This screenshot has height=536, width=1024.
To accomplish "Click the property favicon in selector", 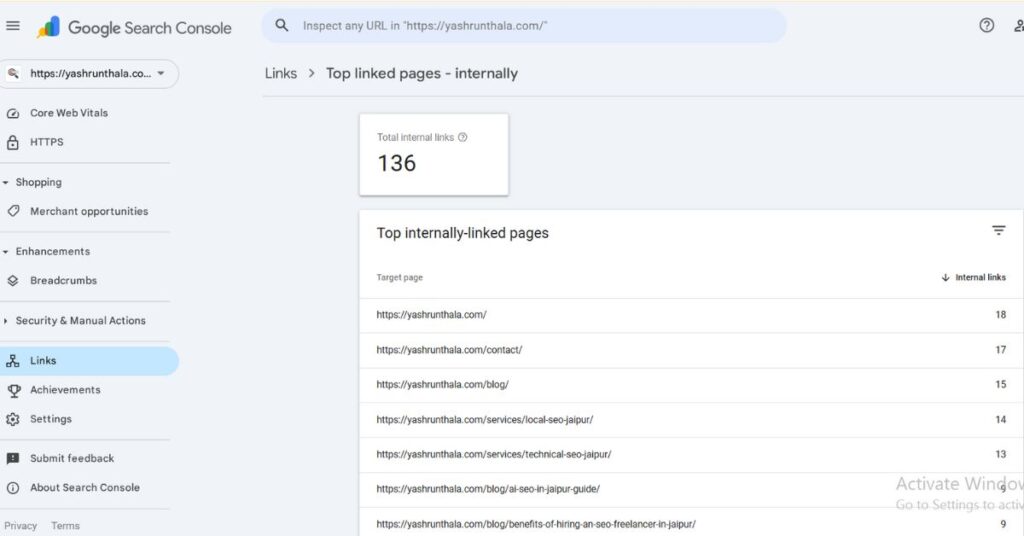I will pos(13,73).
